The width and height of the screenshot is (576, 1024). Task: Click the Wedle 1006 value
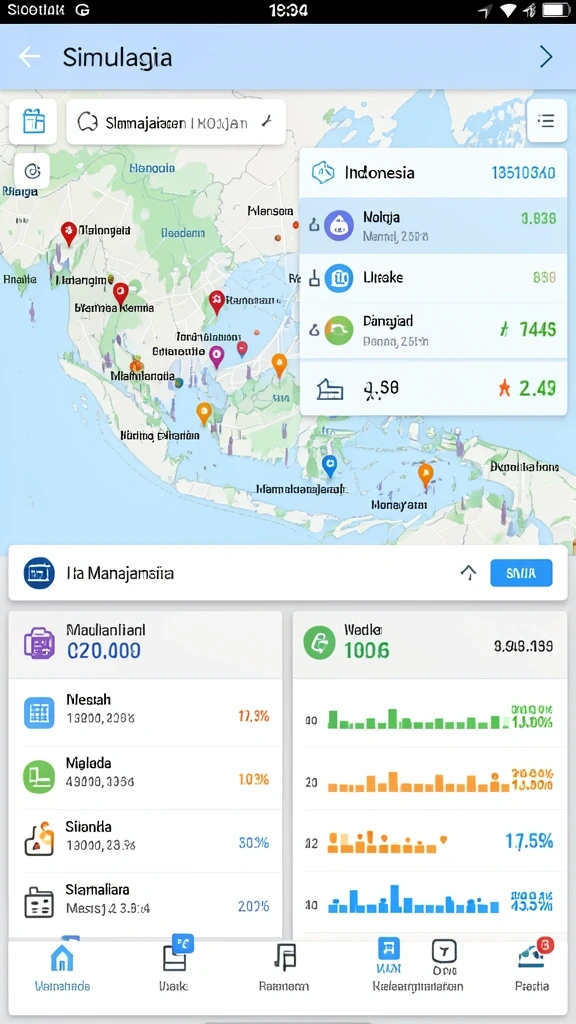[x=366, y=650]
